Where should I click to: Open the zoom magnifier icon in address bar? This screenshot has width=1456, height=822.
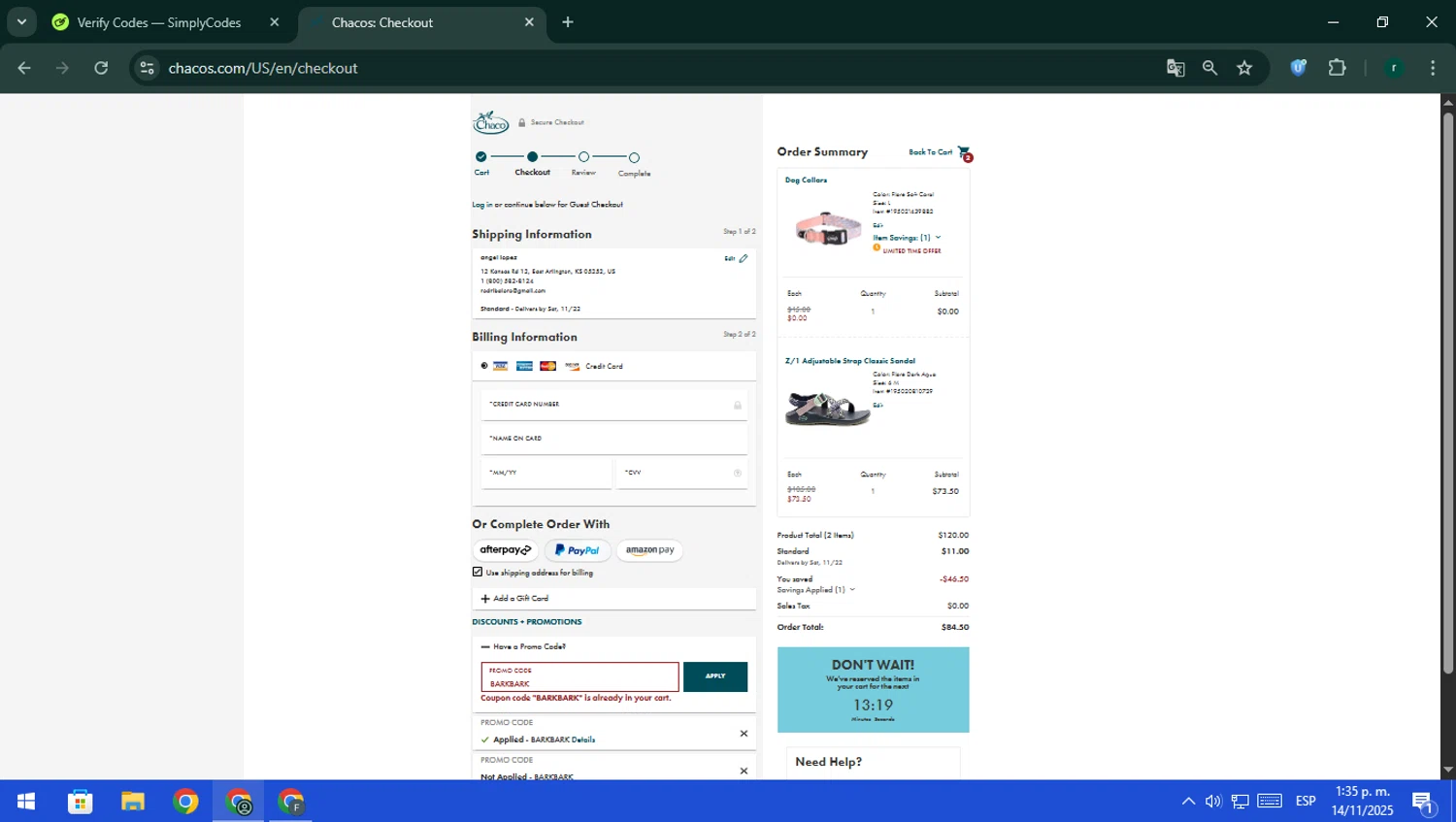[1209, 68]
